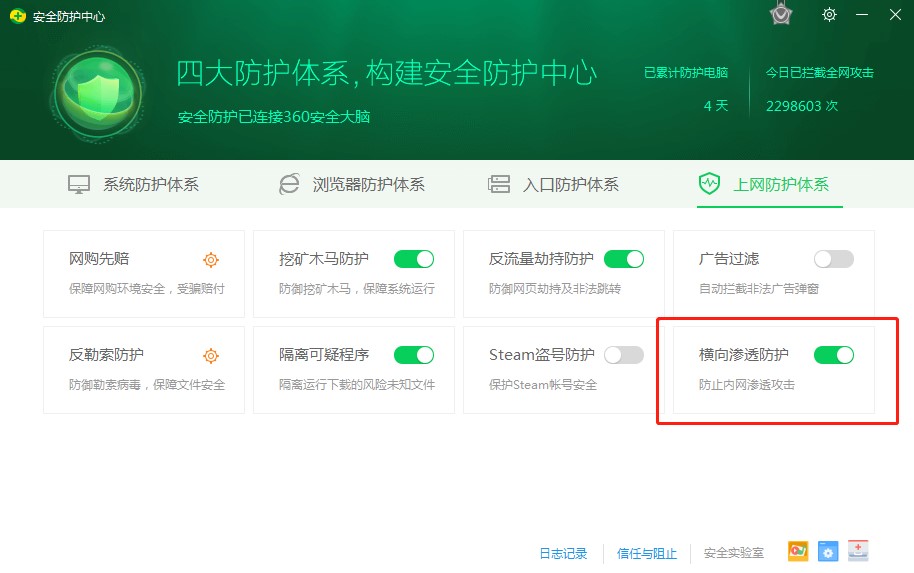Click 今日已拦截全网攻击 label
The height and width of the screenshot is (573, 914).
[819, 73]
